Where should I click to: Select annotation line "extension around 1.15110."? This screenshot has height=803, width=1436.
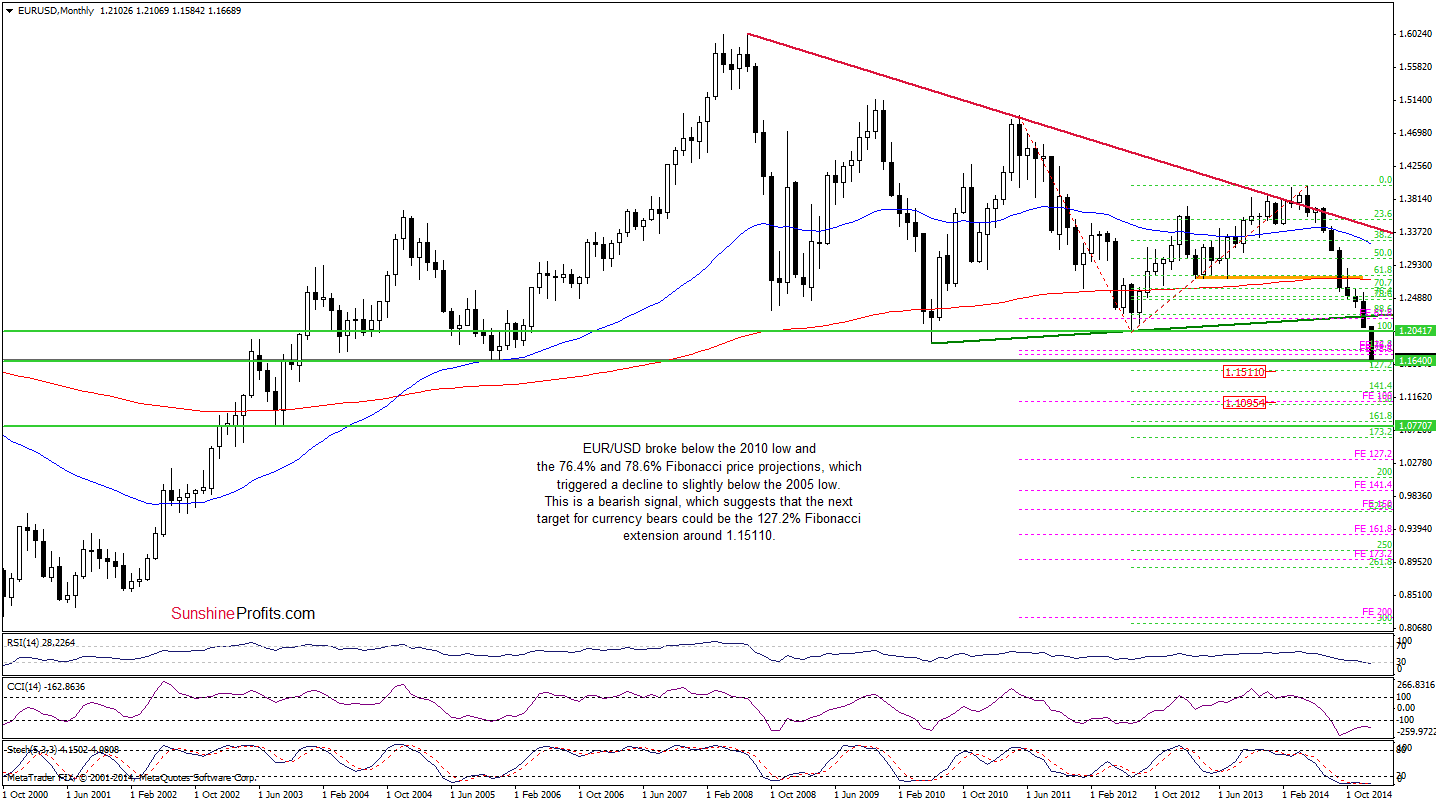coord(699,535)
